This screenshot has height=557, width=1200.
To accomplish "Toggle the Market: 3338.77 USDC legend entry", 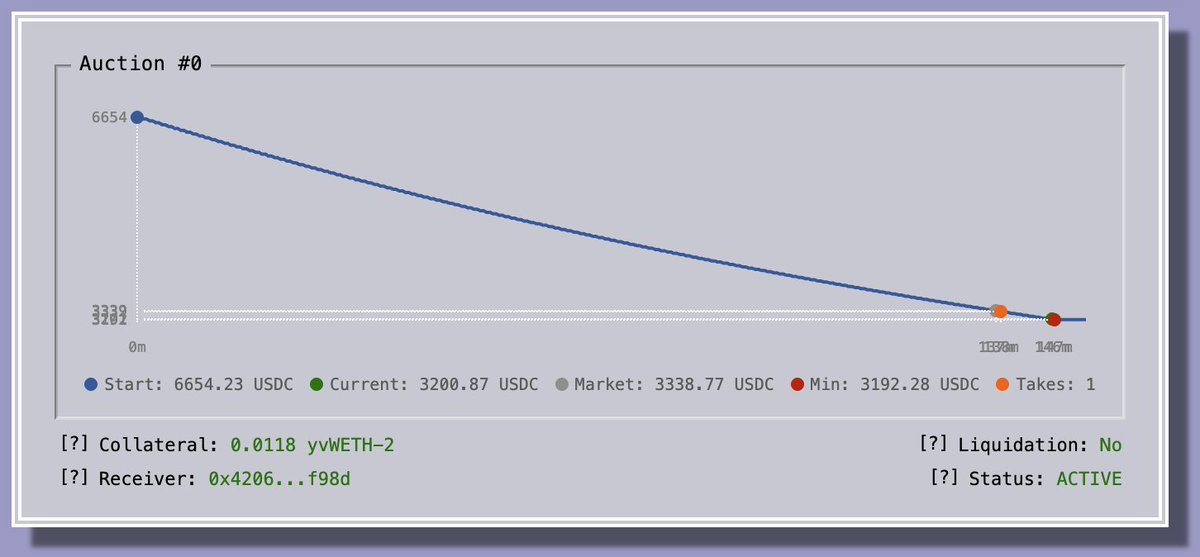I will tap(664, 385).
